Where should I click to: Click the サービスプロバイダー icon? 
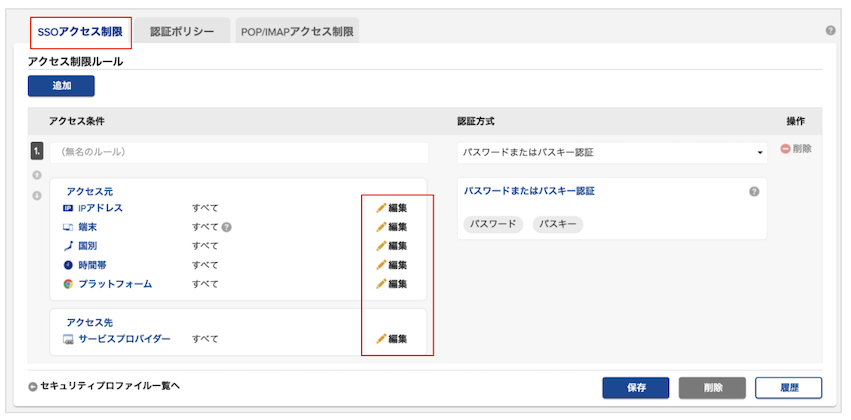pos(68,340)
